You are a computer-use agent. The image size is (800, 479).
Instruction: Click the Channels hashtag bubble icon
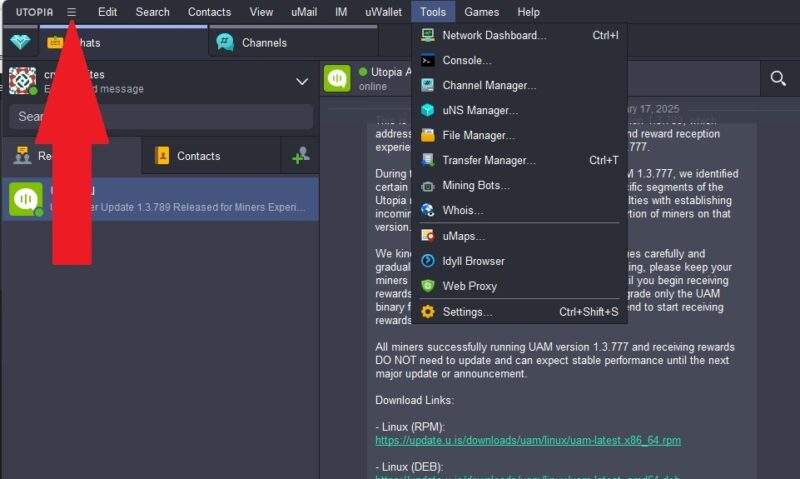pos(225,42)
